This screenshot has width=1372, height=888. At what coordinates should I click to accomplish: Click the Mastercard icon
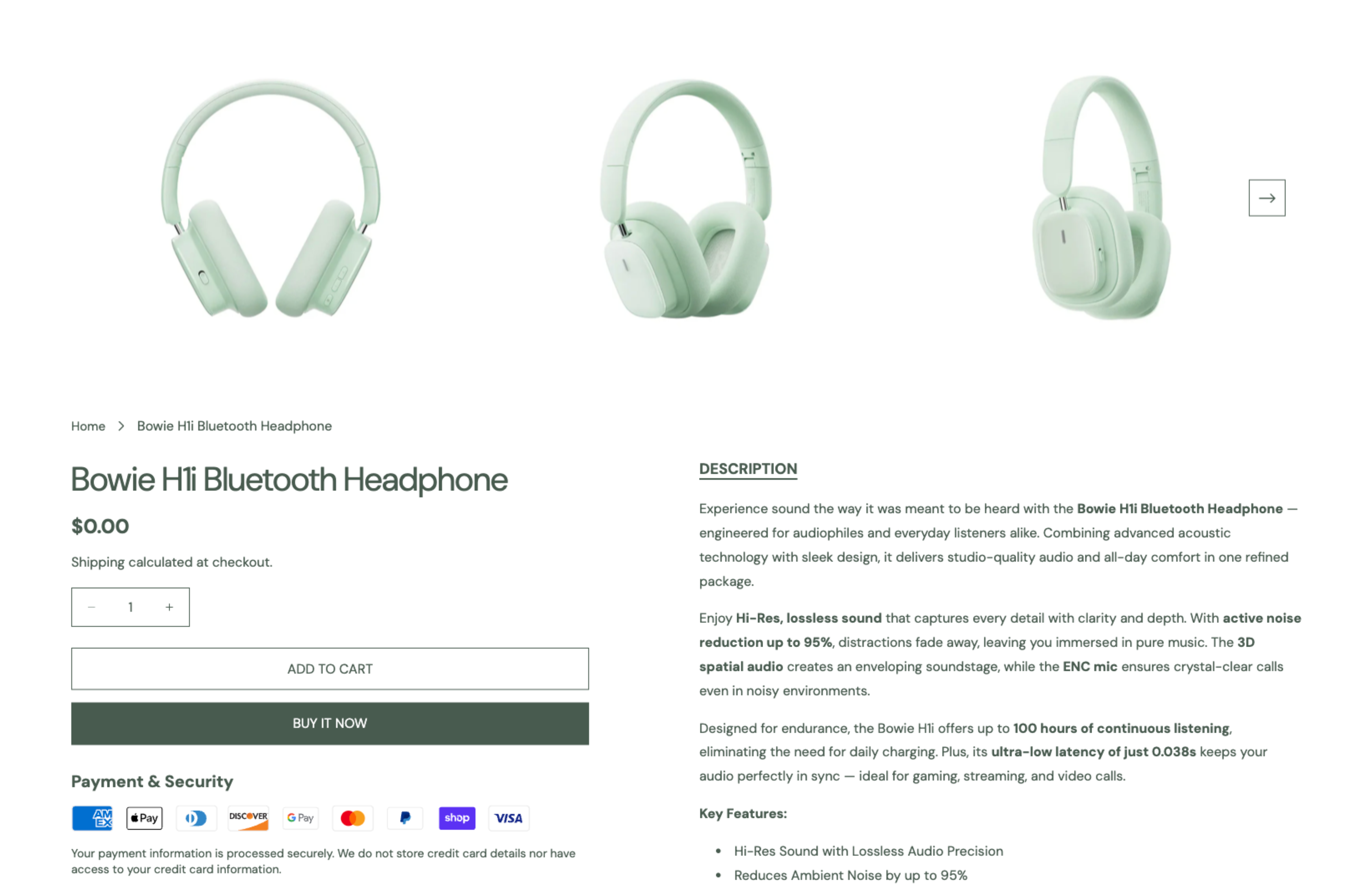(353, 818)
